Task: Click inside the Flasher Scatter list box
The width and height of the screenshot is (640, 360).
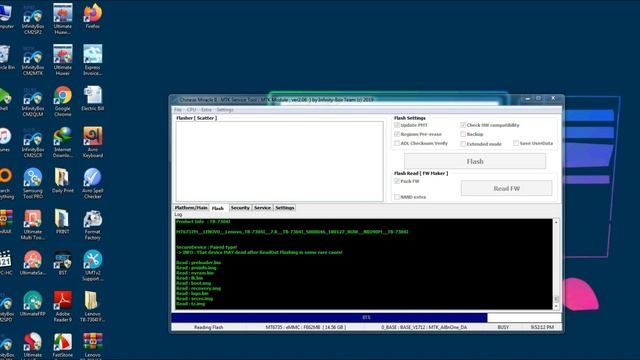Action: coord(280,161)
